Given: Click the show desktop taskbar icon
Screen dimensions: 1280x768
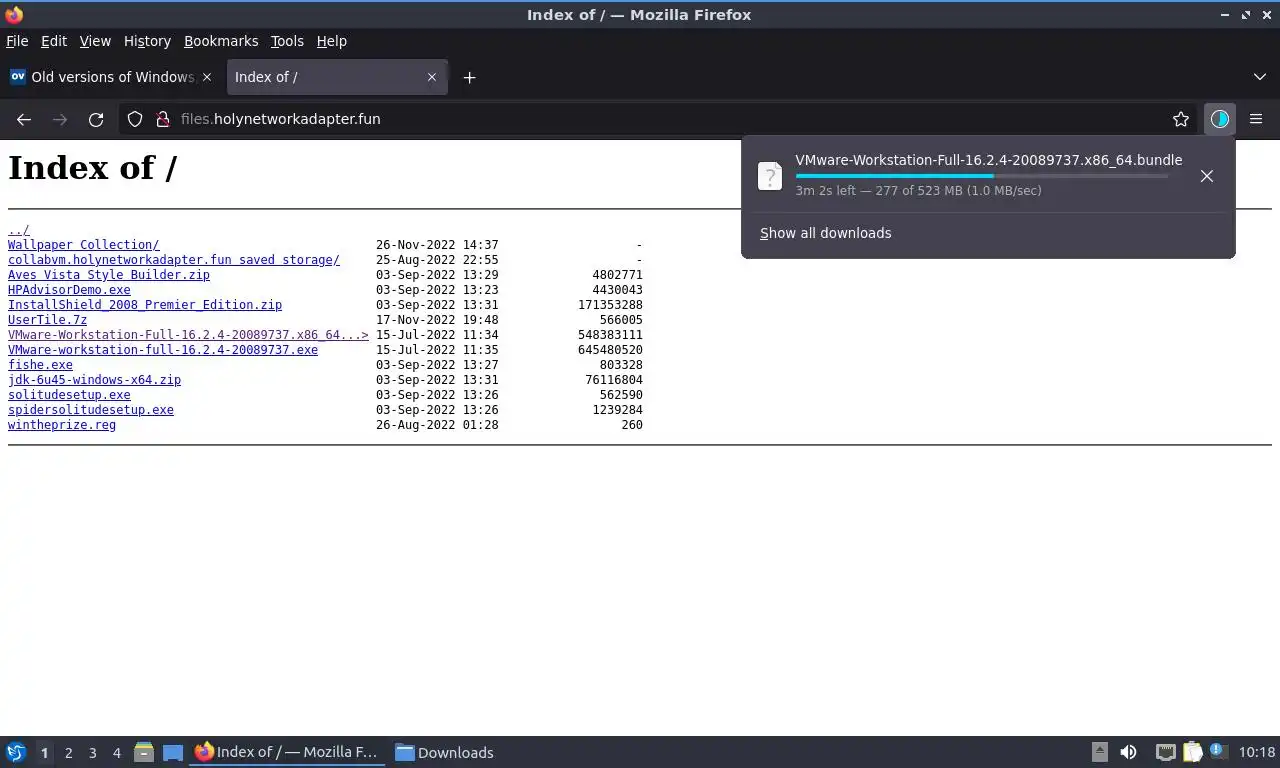Looking at the screenshot, I should pyautogui.click(x=173, y=752).
